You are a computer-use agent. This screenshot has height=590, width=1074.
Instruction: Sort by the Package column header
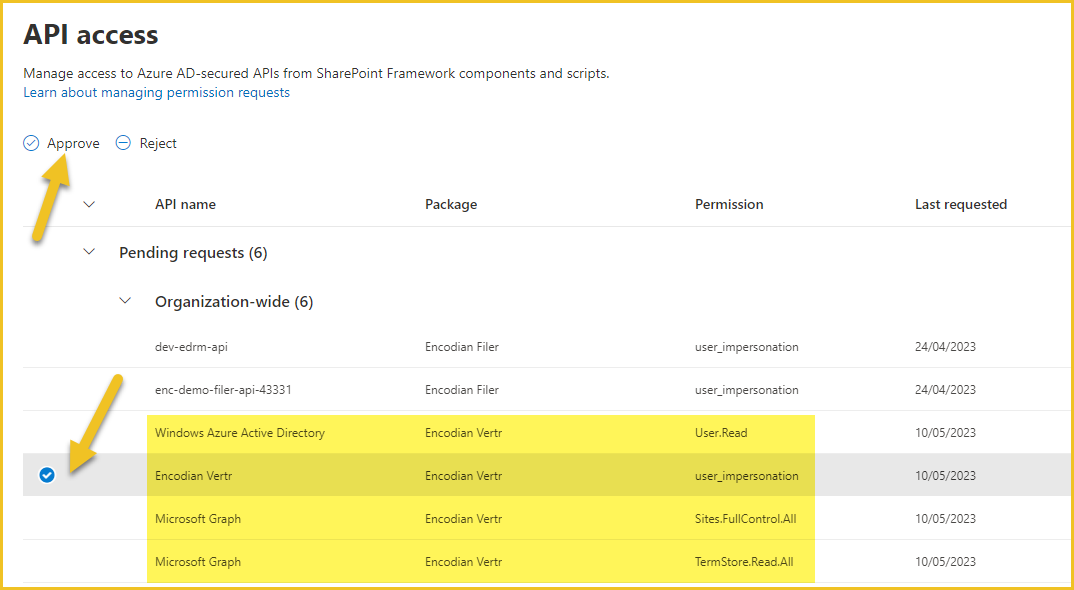[451, 204]
